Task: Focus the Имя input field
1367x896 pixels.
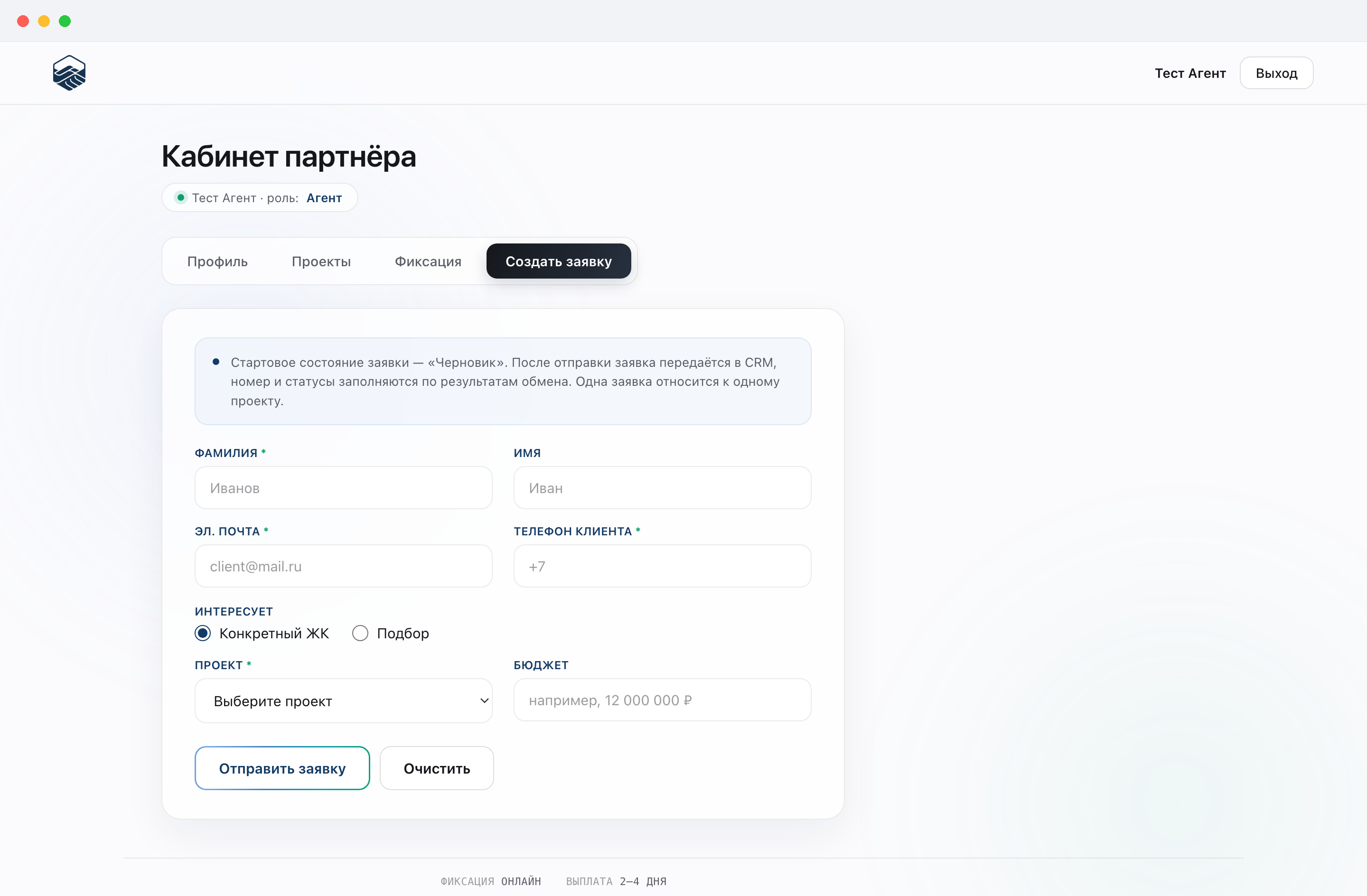Action: (662, 488)
